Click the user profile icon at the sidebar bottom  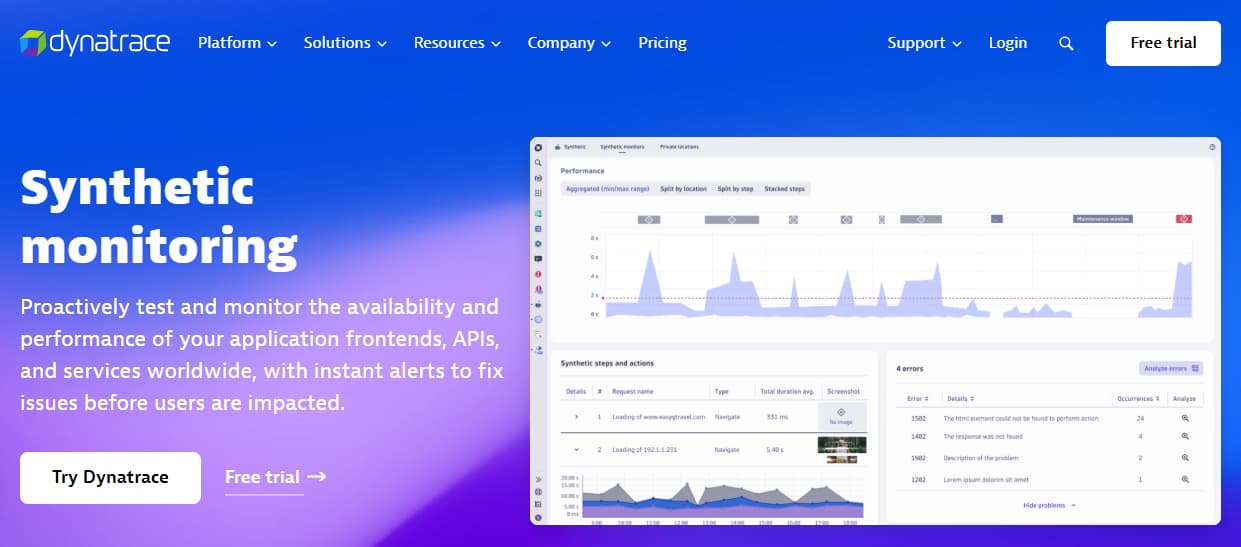[x=538, y=517]
